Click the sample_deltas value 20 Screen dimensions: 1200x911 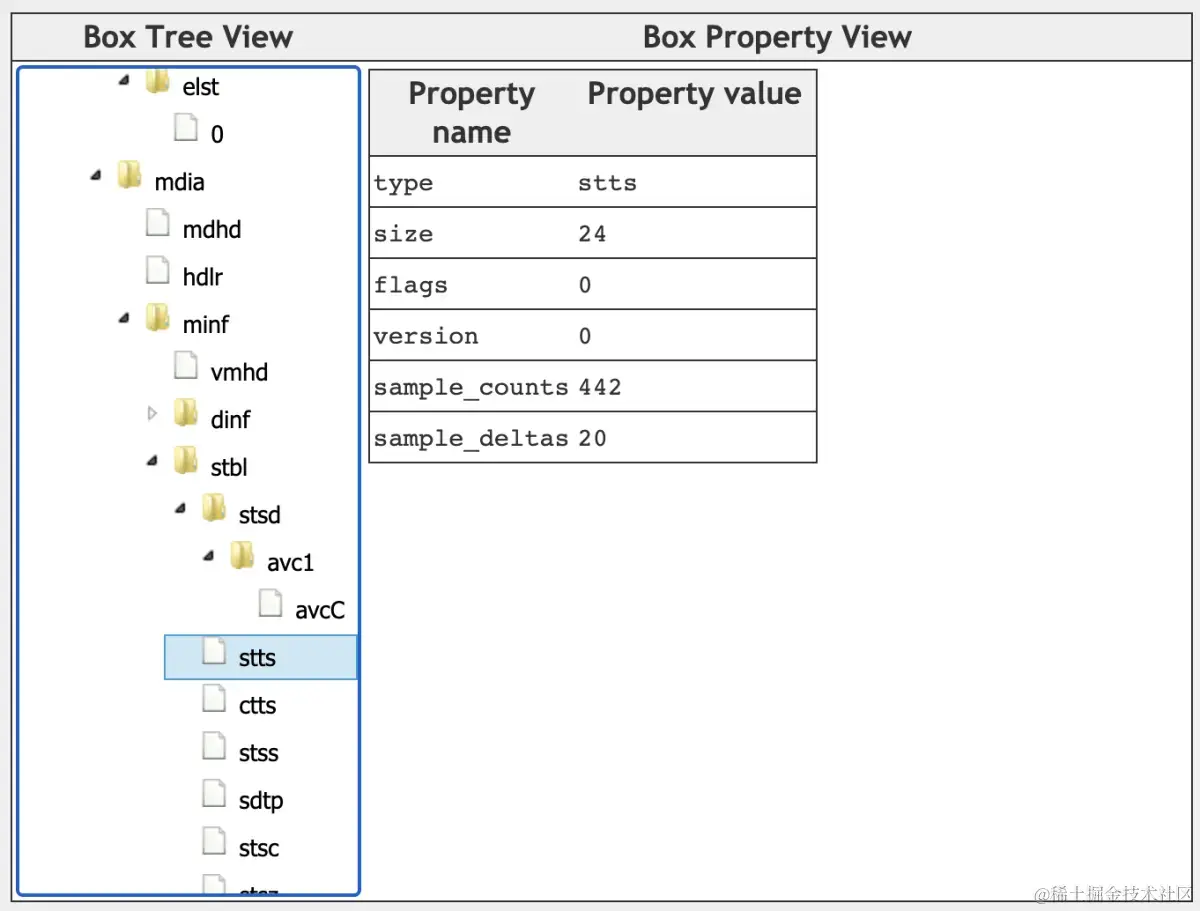tap(592, 438)
